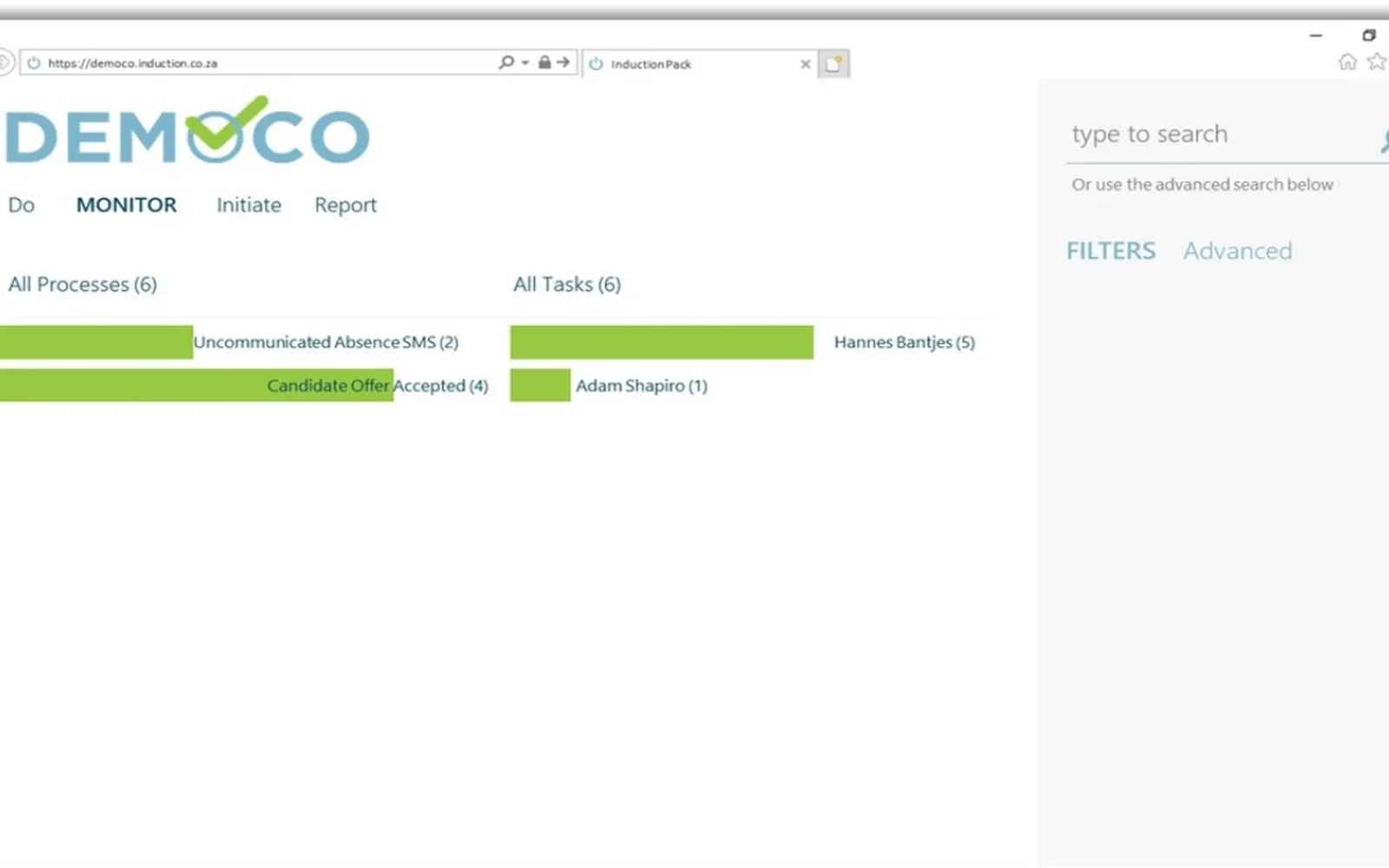The image size is (1389, 868).
Task: Click the All Tasks (6) heading
Action: (x=567, y=285)
